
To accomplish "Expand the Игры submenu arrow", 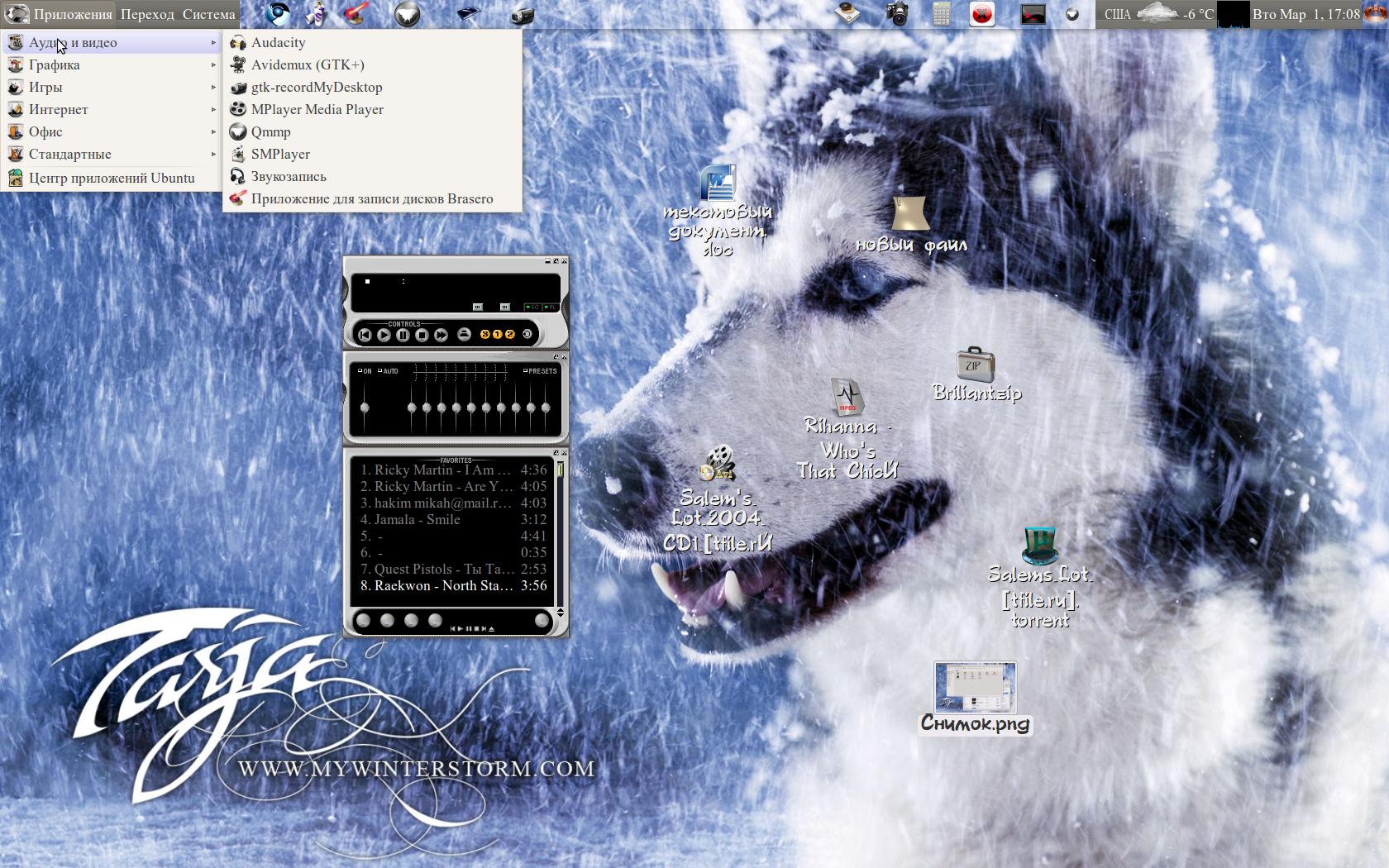I will [213, 87].
